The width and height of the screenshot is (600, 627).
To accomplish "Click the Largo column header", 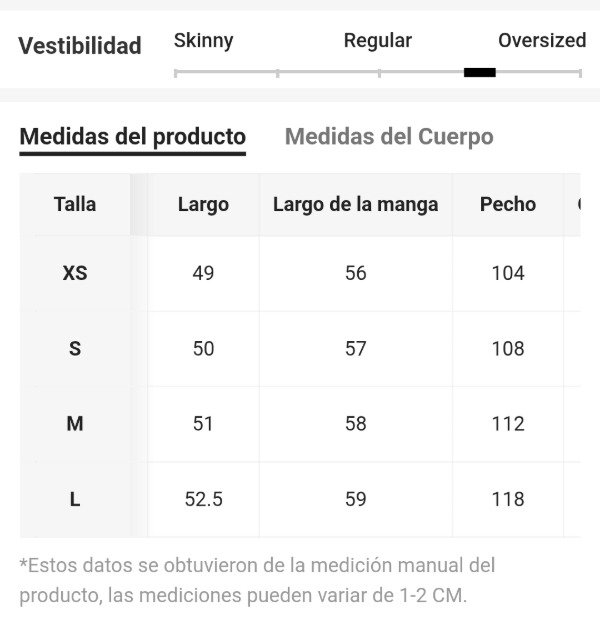I will coord(203,204).
